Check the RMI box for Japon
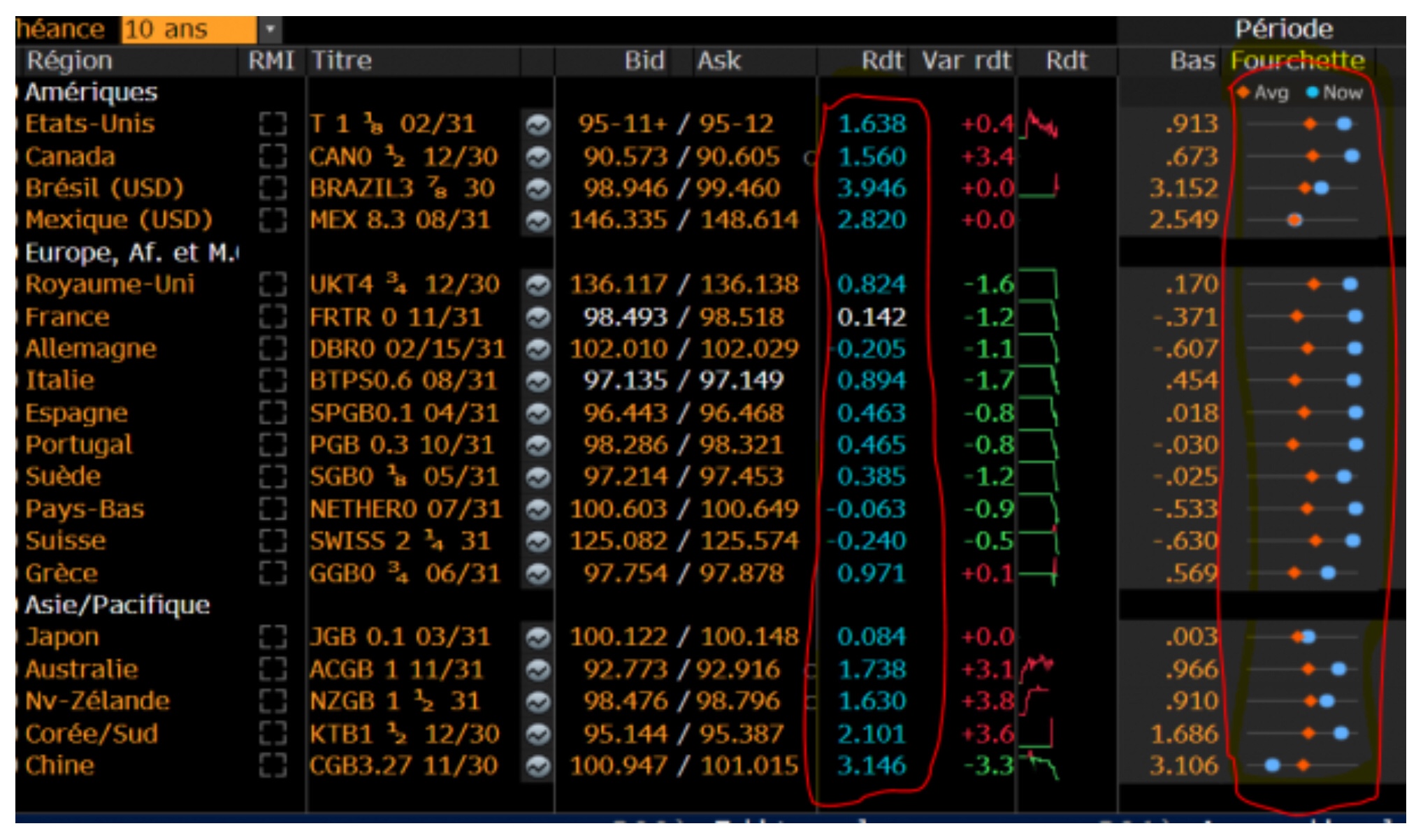The width and height of the screenshot is (1423, 840). [273, 637]
